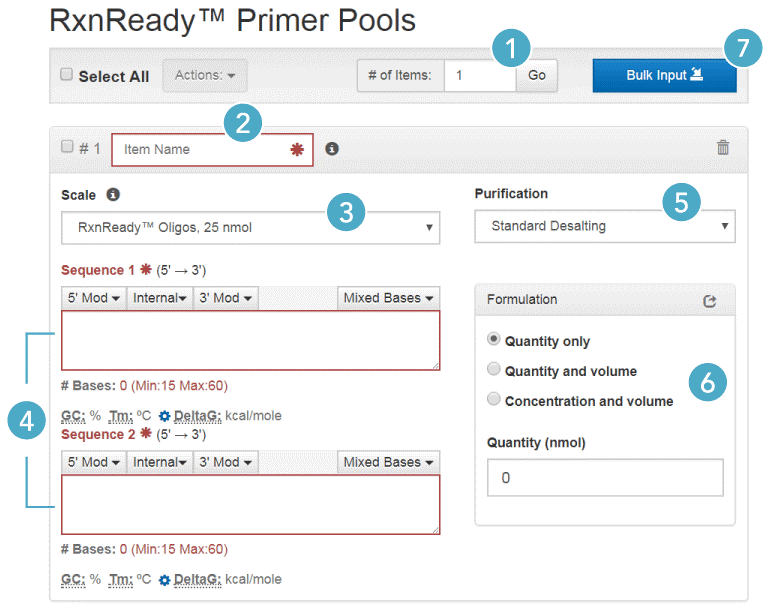Open Sequence 1 5' Mod menu

point(94,298)
